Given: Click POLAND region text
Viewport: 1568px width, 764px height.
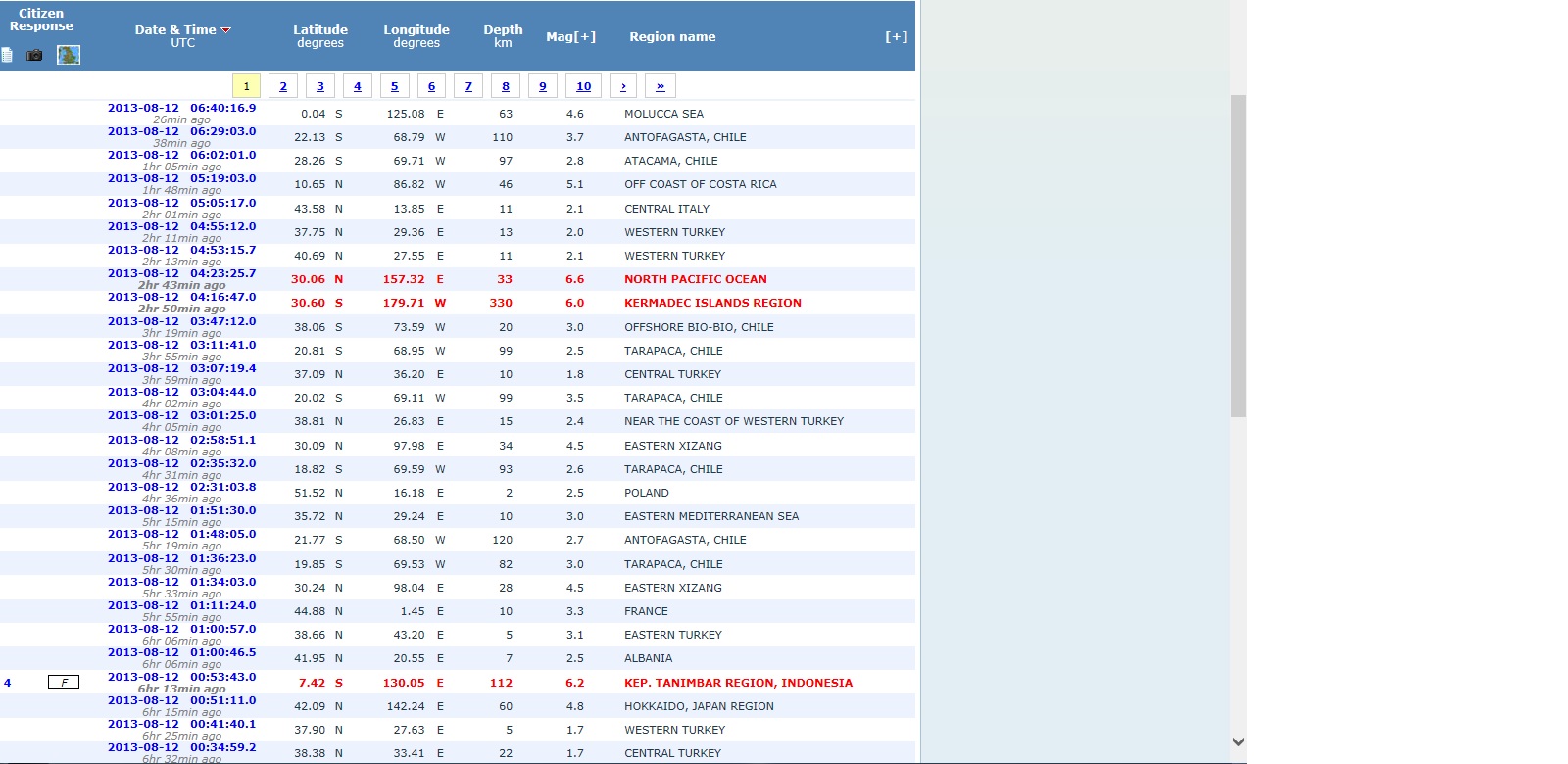Looking at the screenshot, I should click(647, 493).
